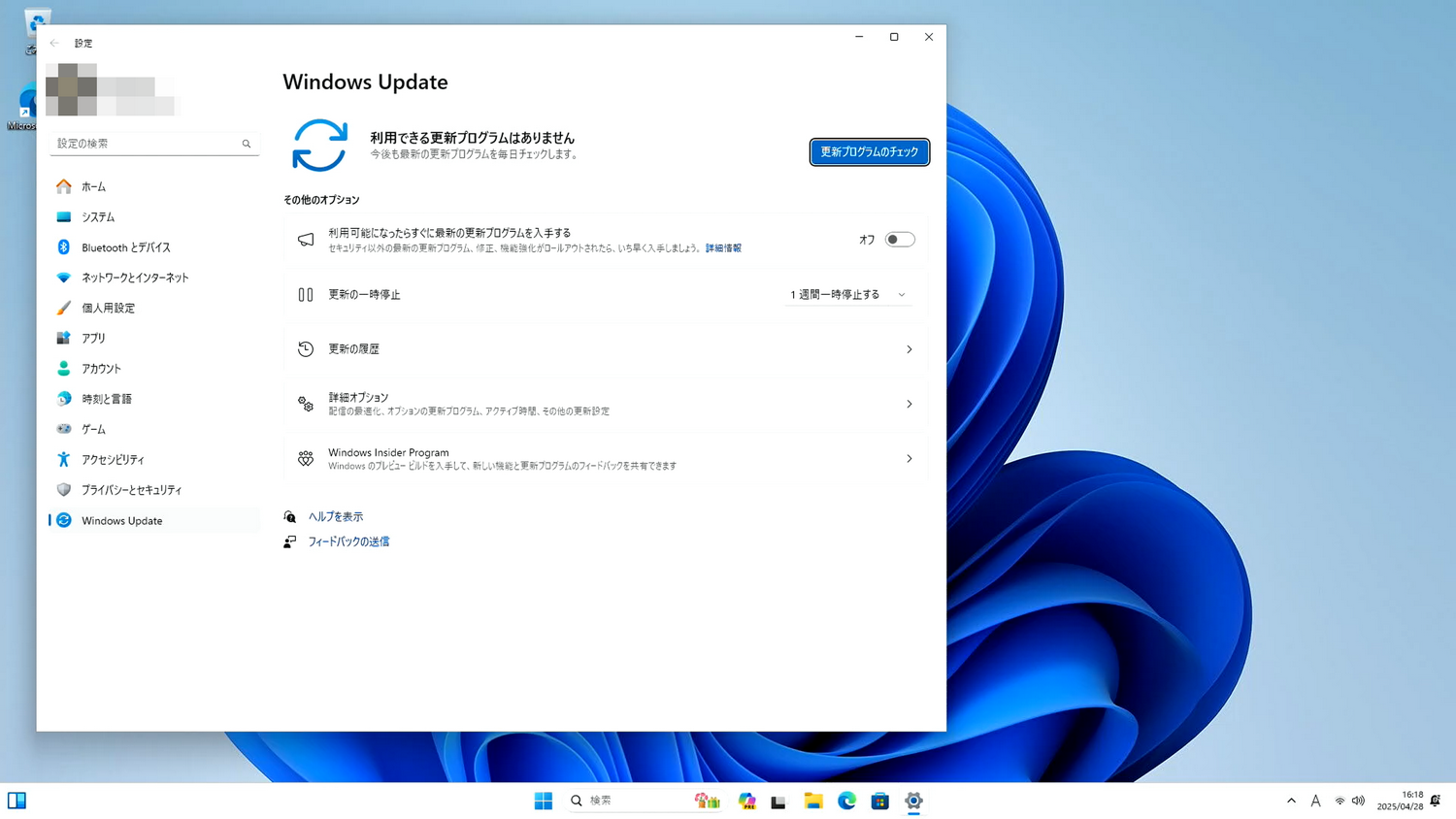Open Privacy and security category
The image size is (1456, 819).
[x=131, y=490]
